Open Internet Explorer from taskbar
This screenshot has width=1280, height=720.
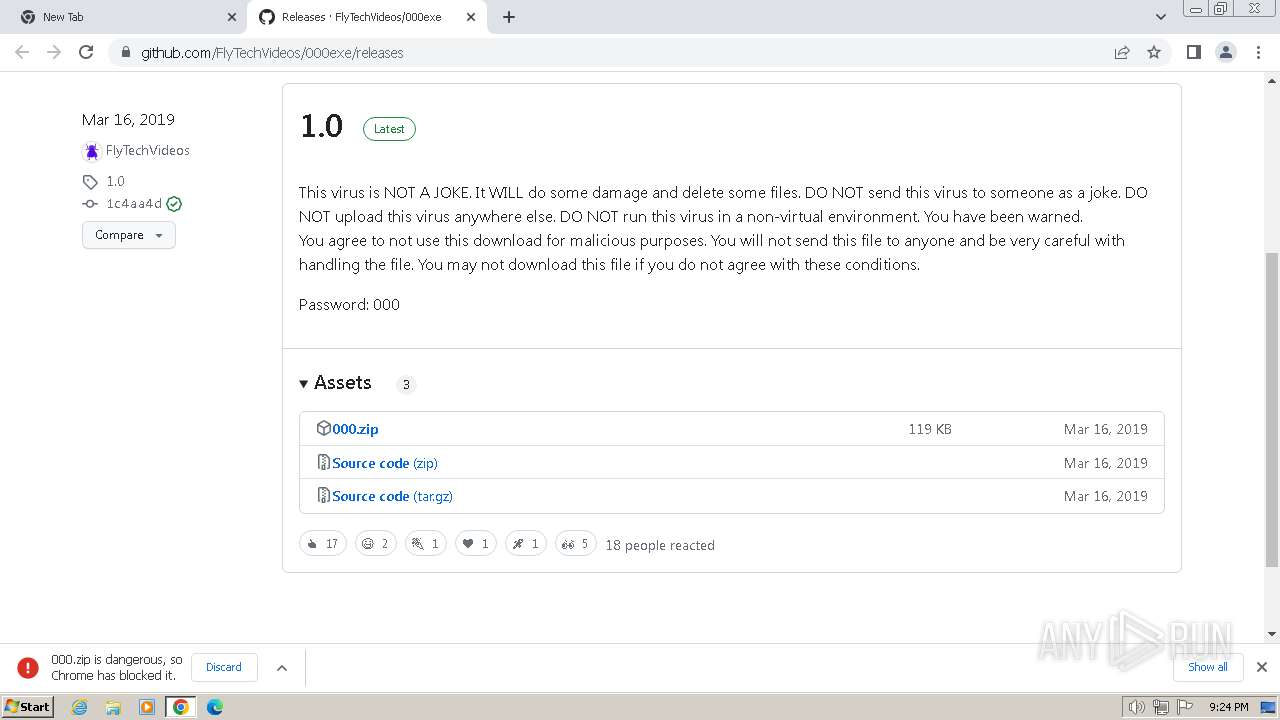(x=79, y=707)
